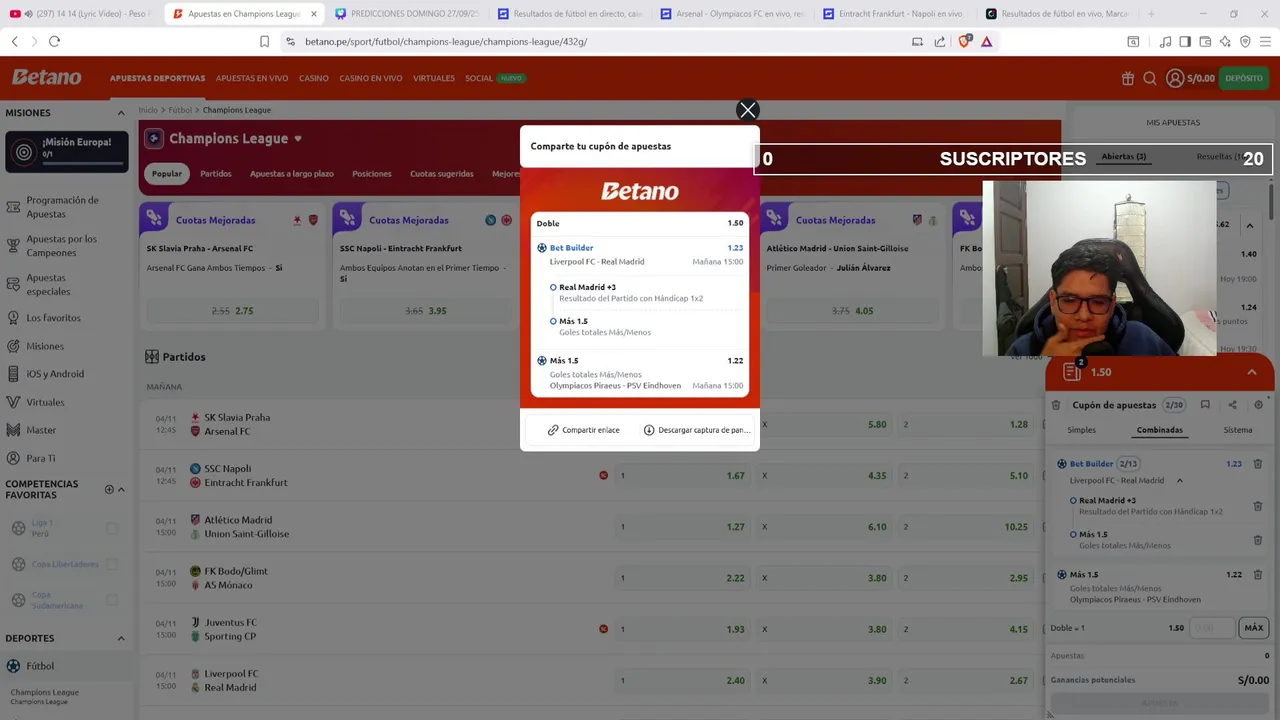Delete Bet Builder entry with trash icon

point(1258,464)
